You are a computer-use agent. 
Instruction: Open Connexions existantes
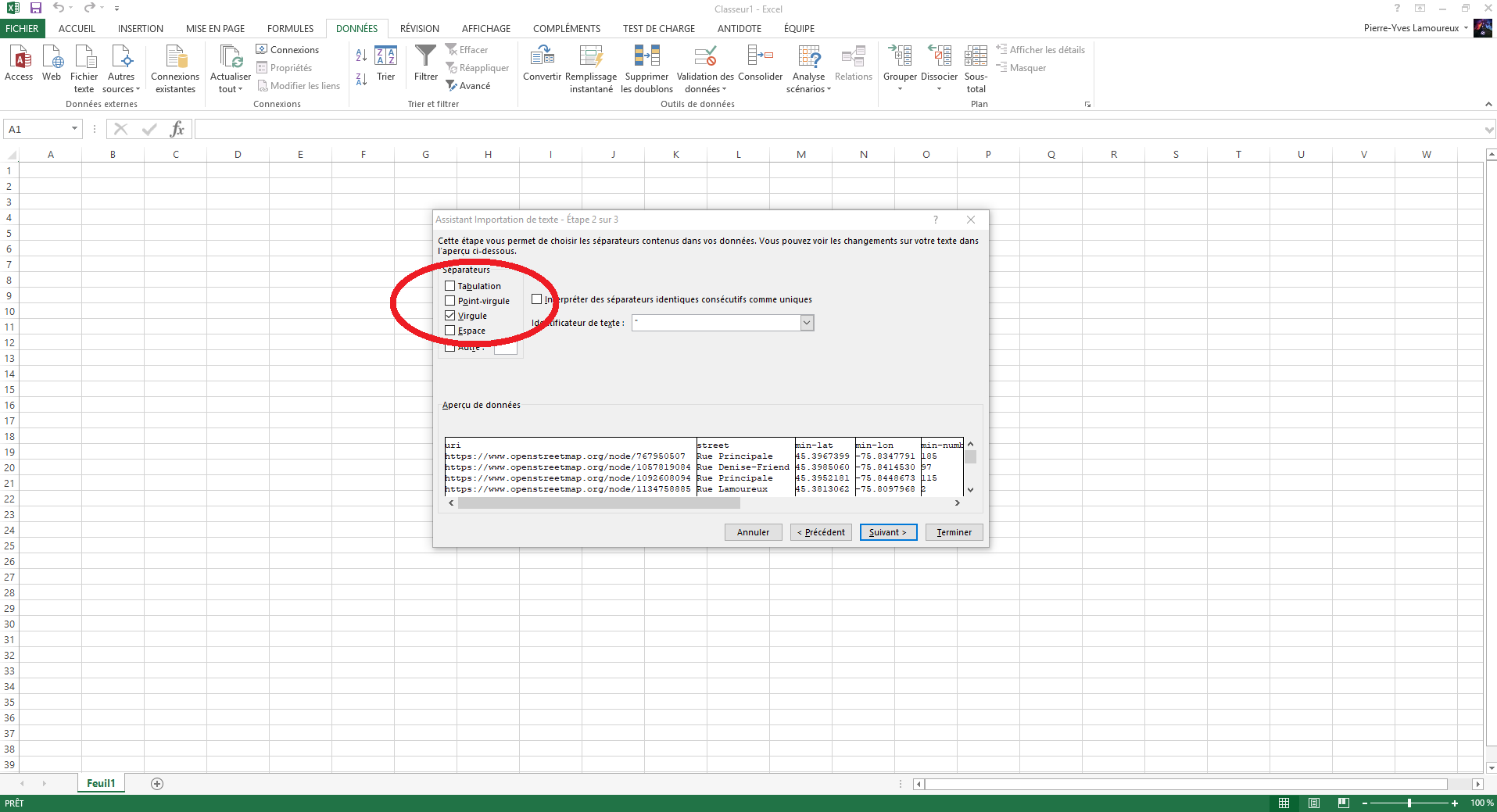(x=175, y=69)
